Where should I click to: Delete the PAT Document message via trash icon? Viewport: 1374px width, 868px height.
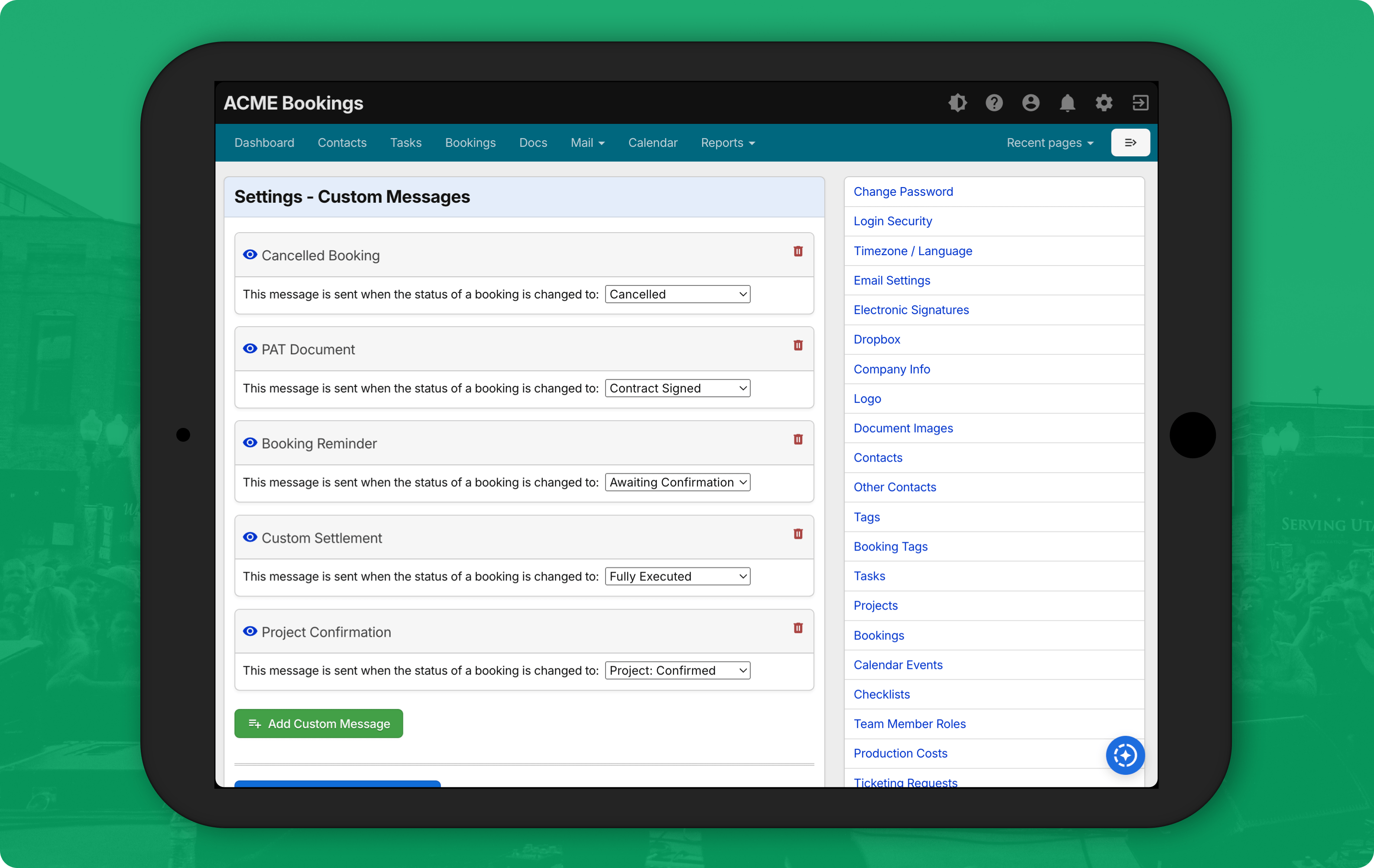(x=798, y=345)
